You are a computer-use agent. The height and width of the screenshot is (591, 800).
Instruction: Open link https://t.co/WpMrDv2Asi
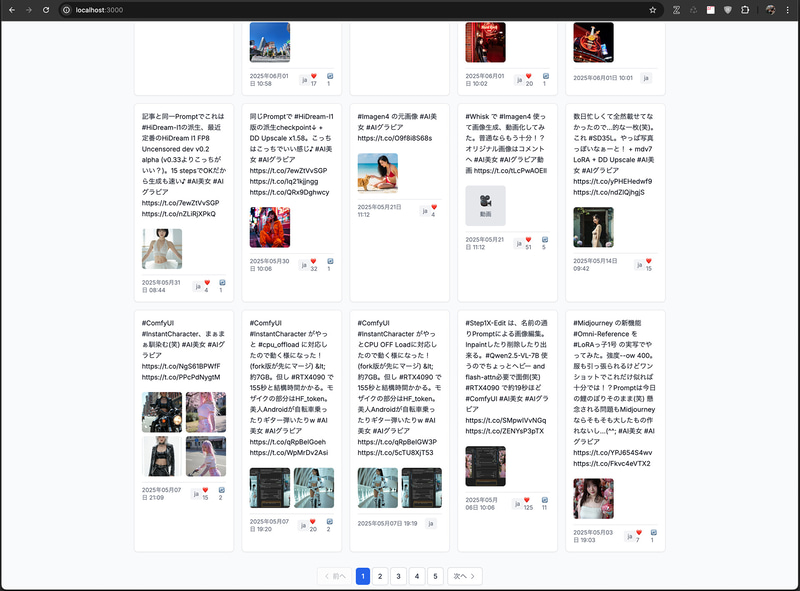pyautogui.click(x=289, y=453)
